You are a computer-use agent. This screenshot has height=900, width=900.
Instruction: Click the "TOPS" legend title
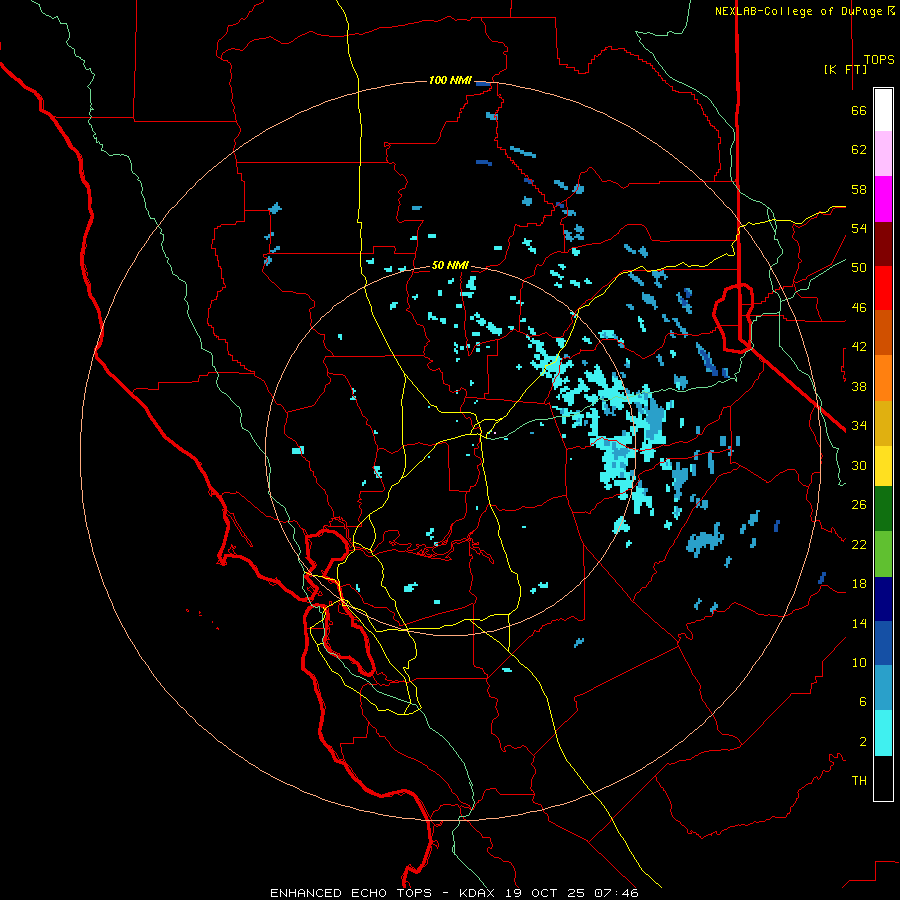tap(879, 59)
